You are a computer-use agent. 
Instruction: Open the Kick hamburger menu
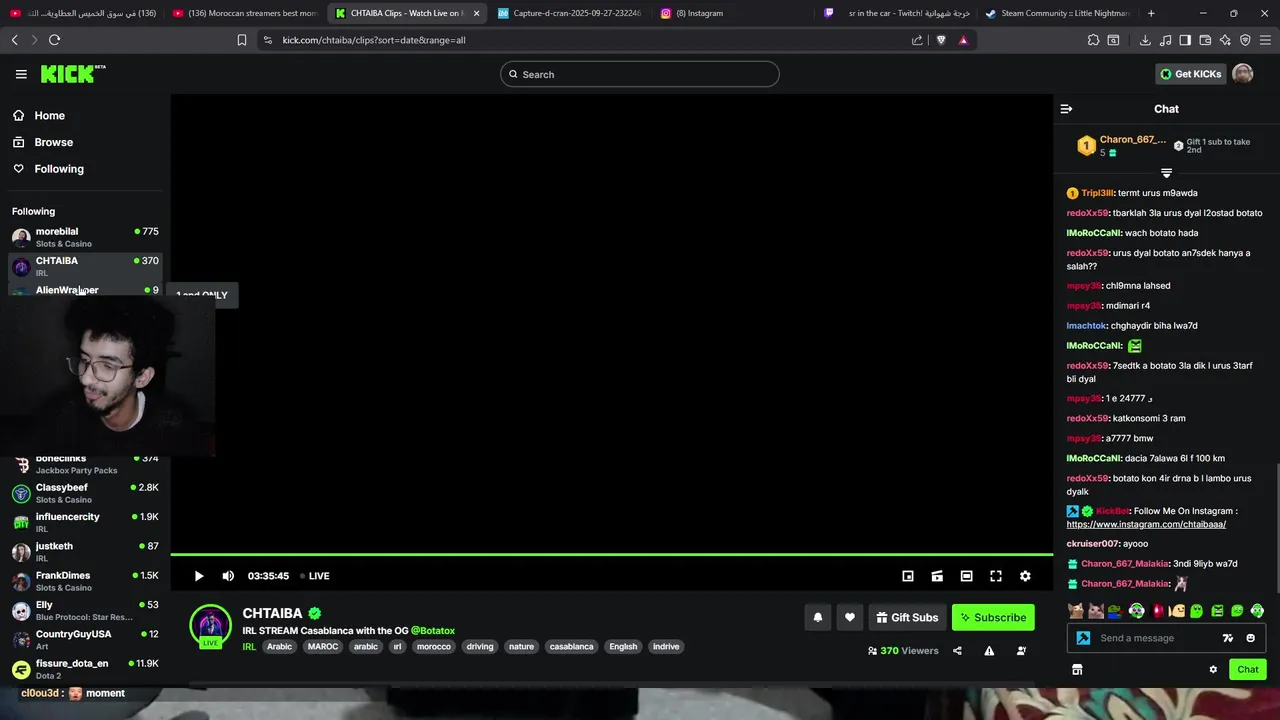(21, 74)
